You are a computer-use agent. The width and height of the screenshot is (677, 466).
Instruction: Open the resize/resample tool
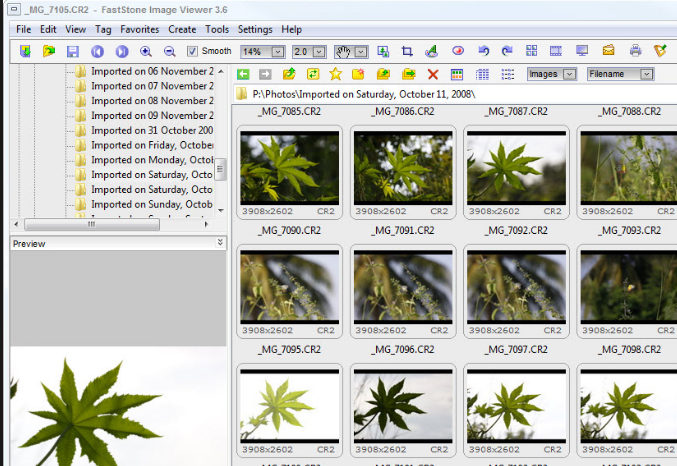point(383,51)
